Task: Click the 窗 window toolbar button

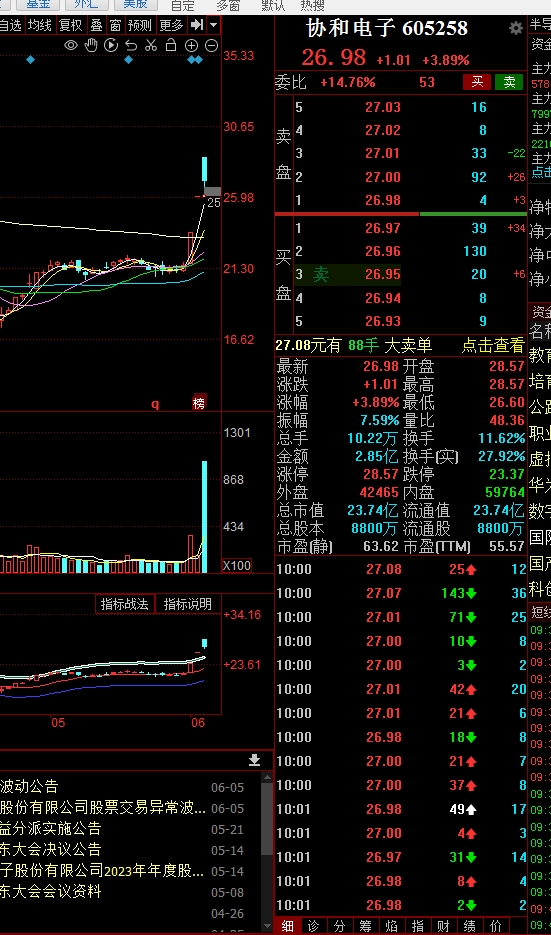Action: 116,25
